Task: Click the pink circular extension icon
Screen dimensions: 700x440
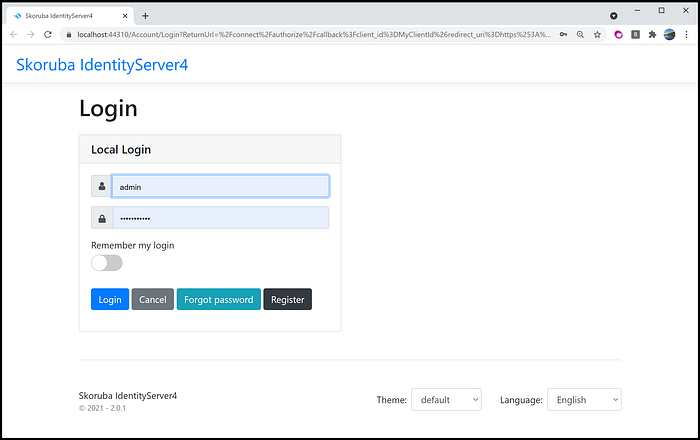Action: [x=618, y=34]
